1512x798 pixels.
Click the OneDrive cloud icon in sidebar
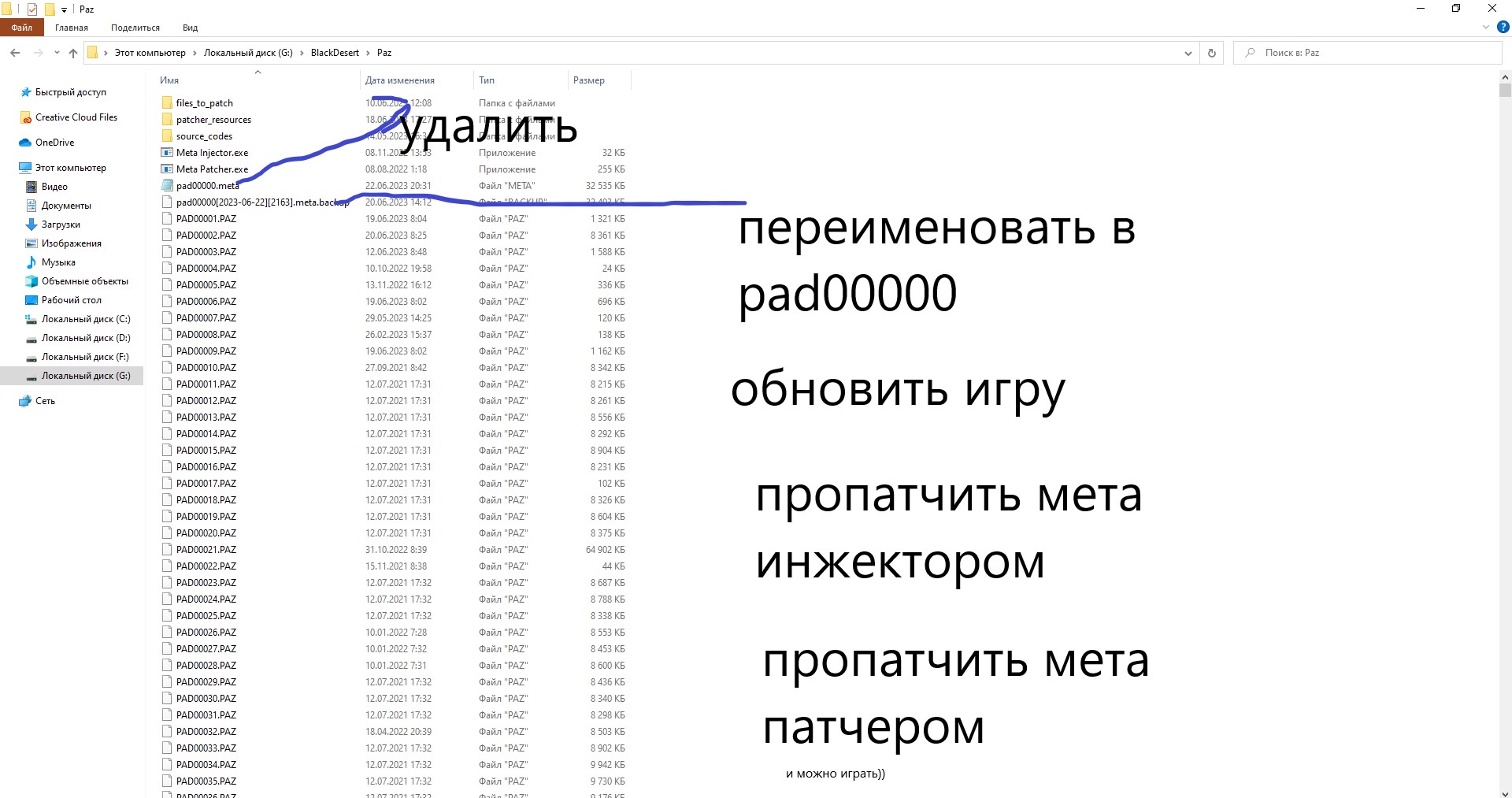point(25,143)
